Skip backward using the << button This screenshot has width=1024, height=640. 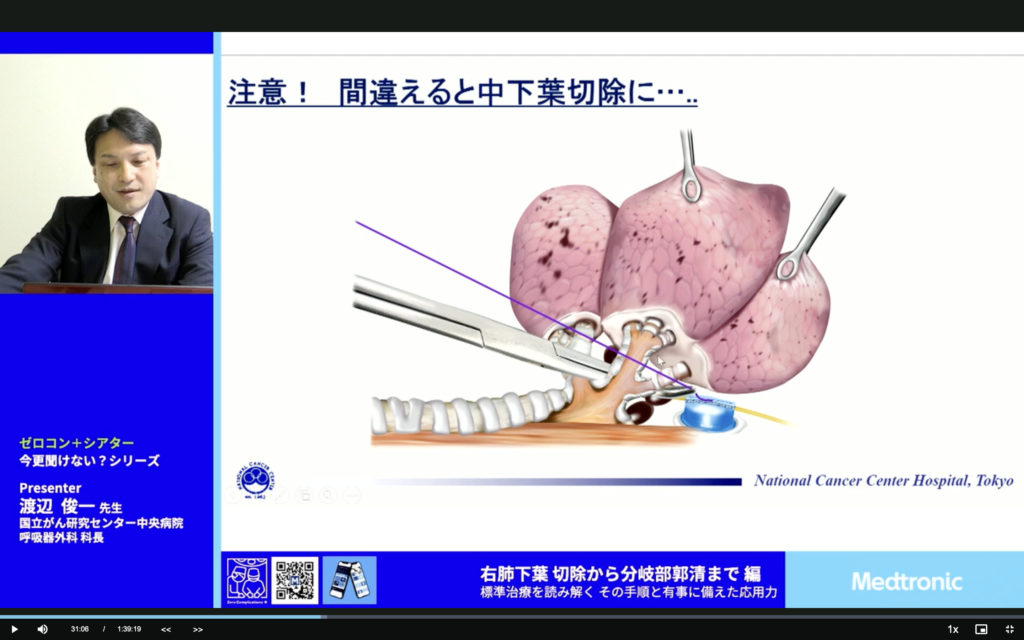point(166,629)
